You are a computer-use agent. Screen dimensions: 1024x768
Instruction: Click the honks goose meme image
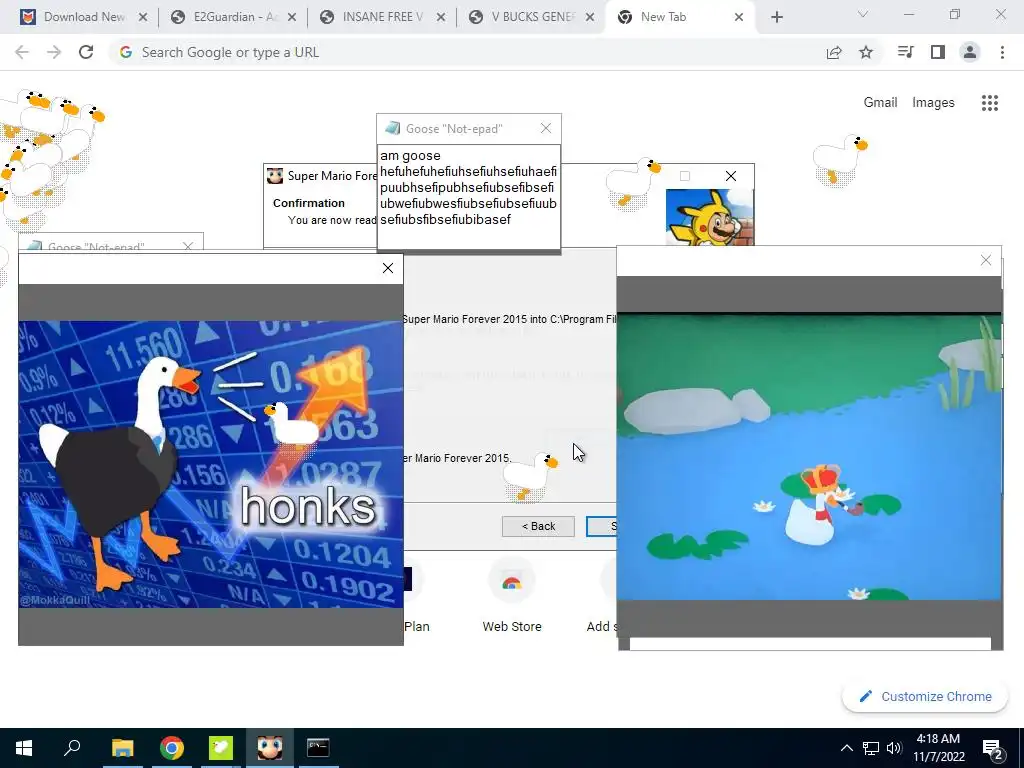[x=211, y=464]
